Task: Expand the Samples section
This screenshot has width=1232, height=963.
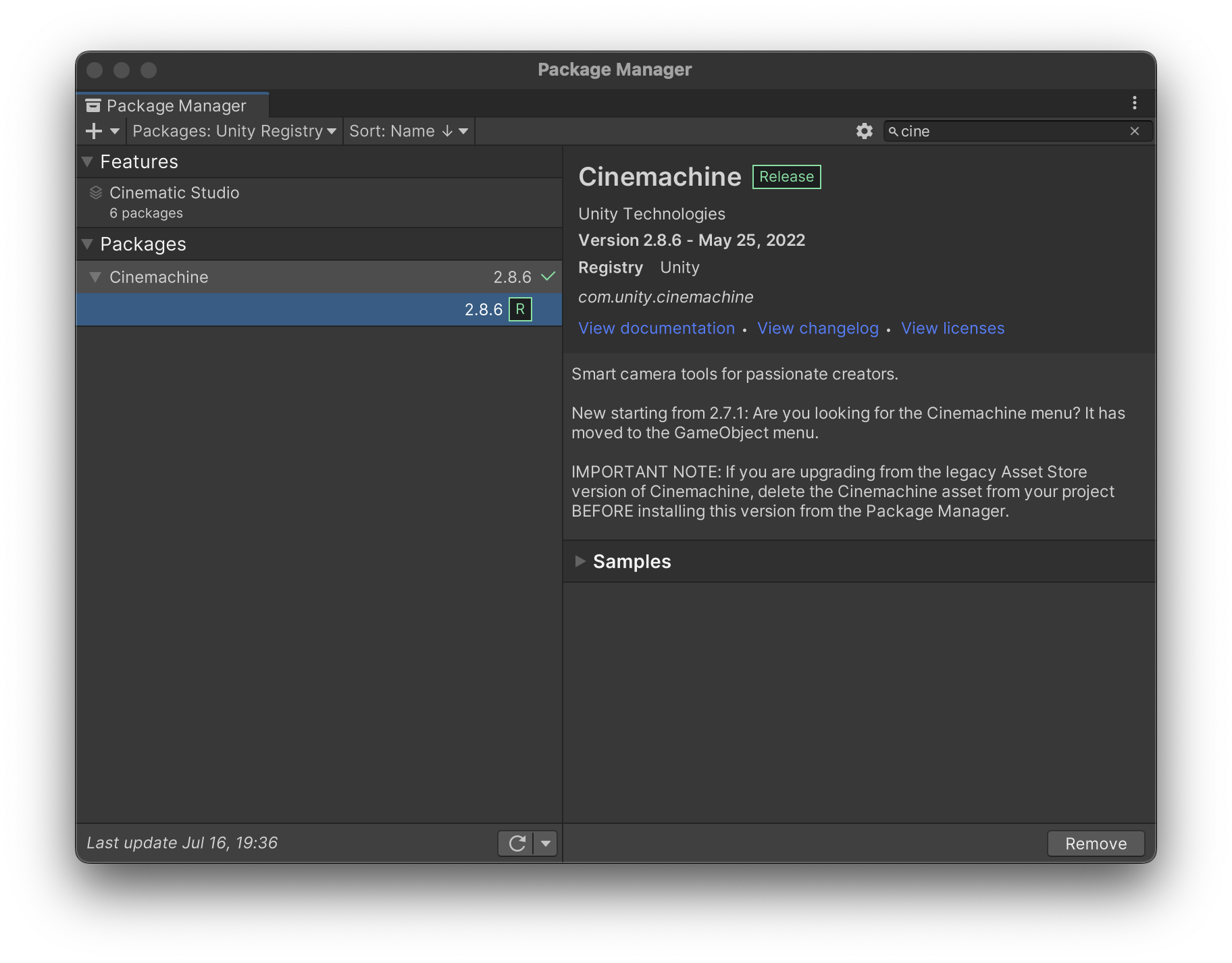Action: [580, 561]
